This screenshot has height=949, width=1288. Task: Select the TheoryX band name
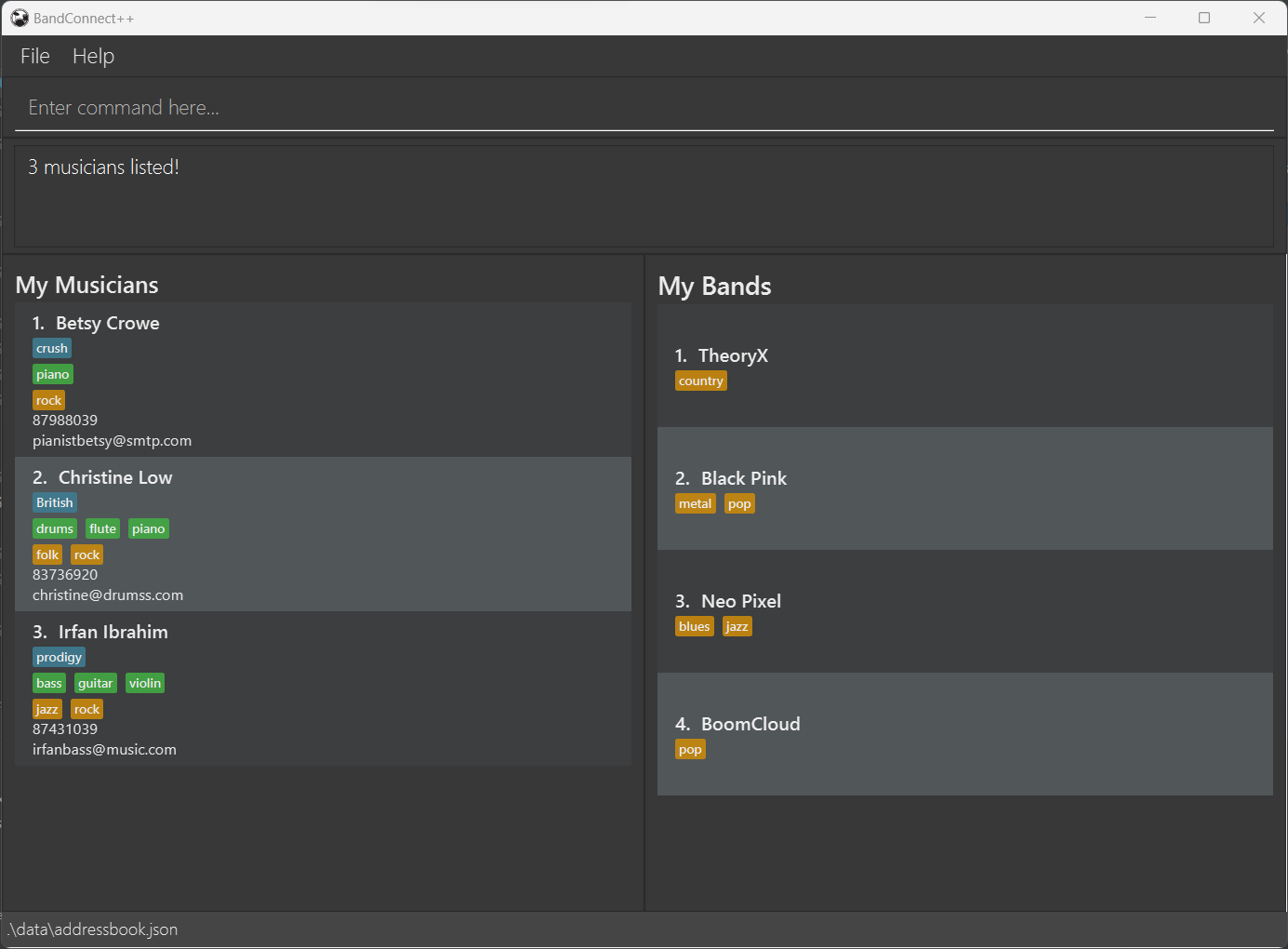[x=734, y=355]
